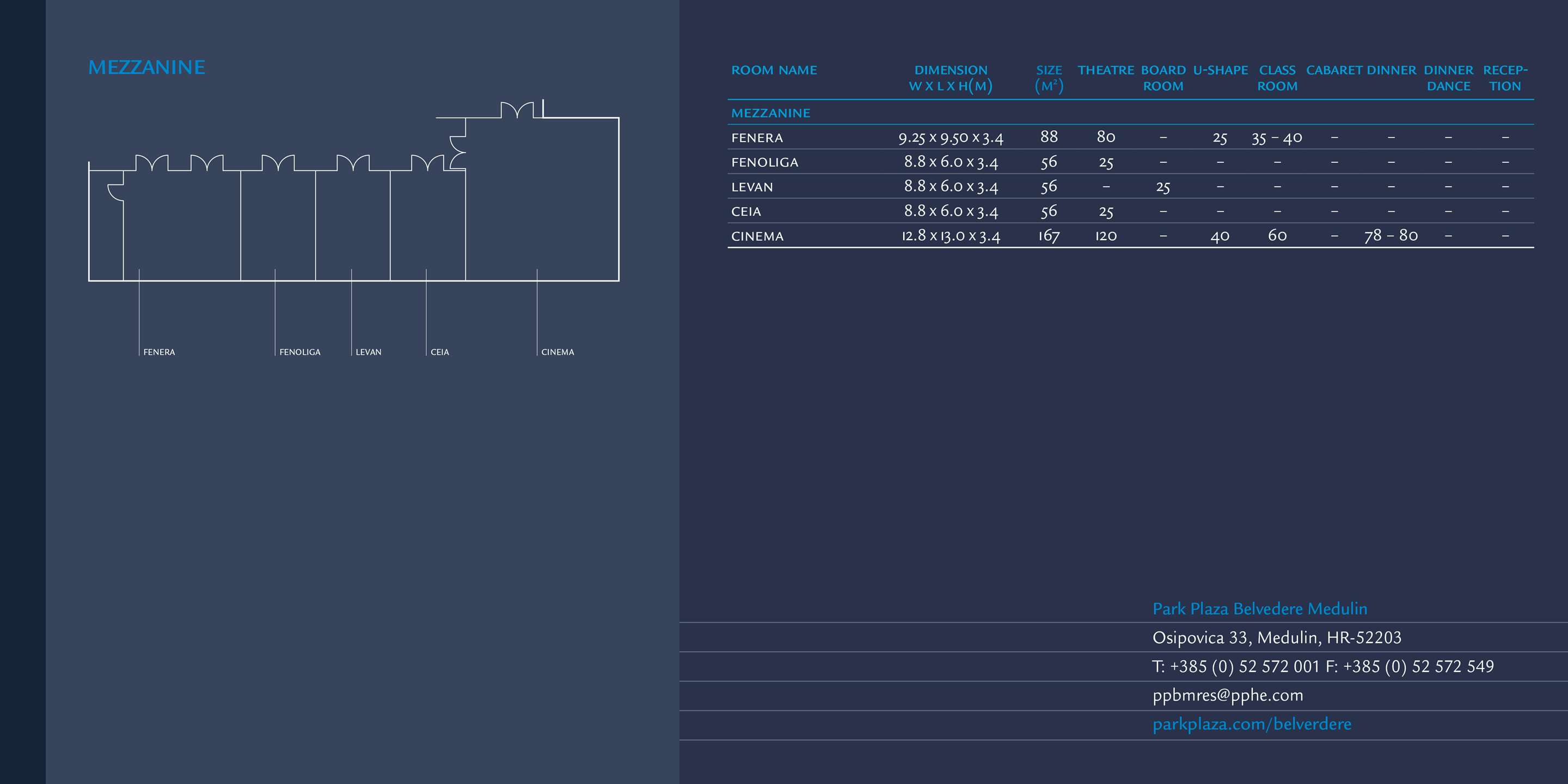Click the LEVAN label under floor plan

pos(368,352)
